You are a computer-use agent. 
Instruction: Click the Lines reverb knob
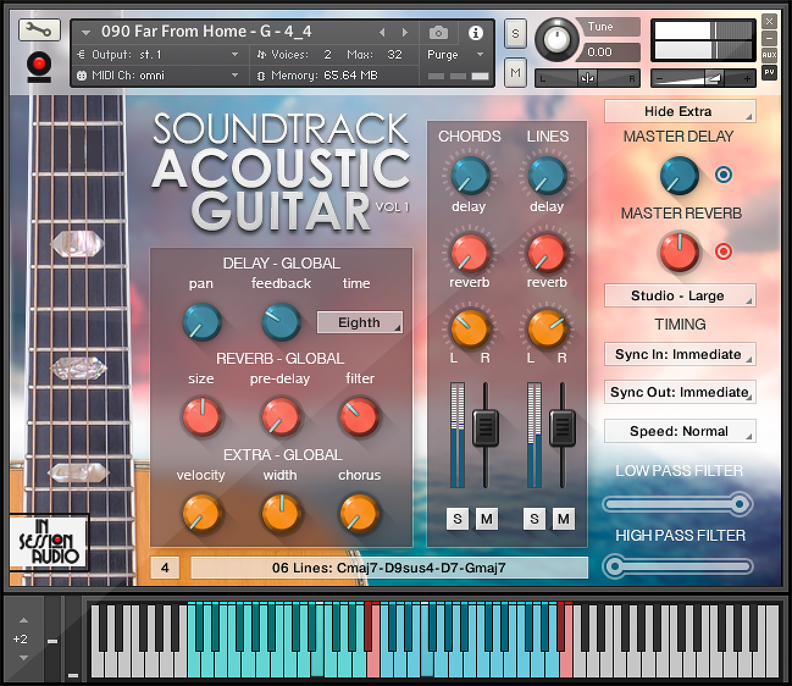click(x=547, y=253)
